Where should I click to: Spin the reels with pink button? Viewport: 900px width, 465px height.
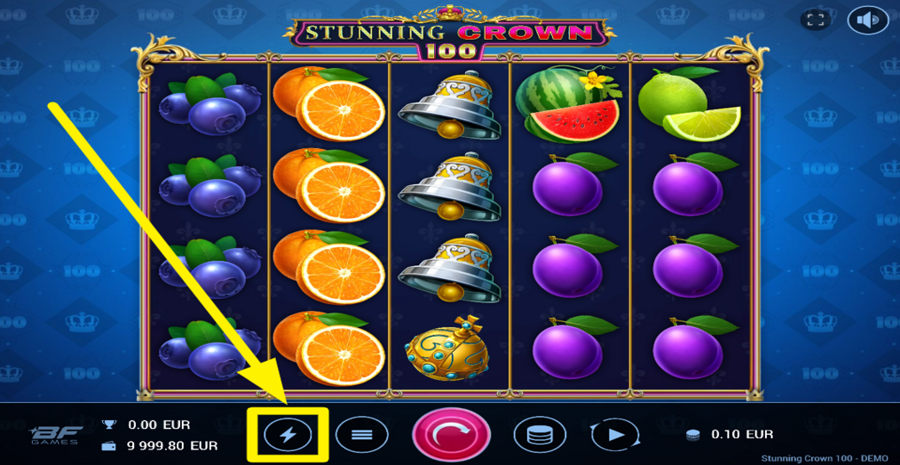tap(451, 436)
